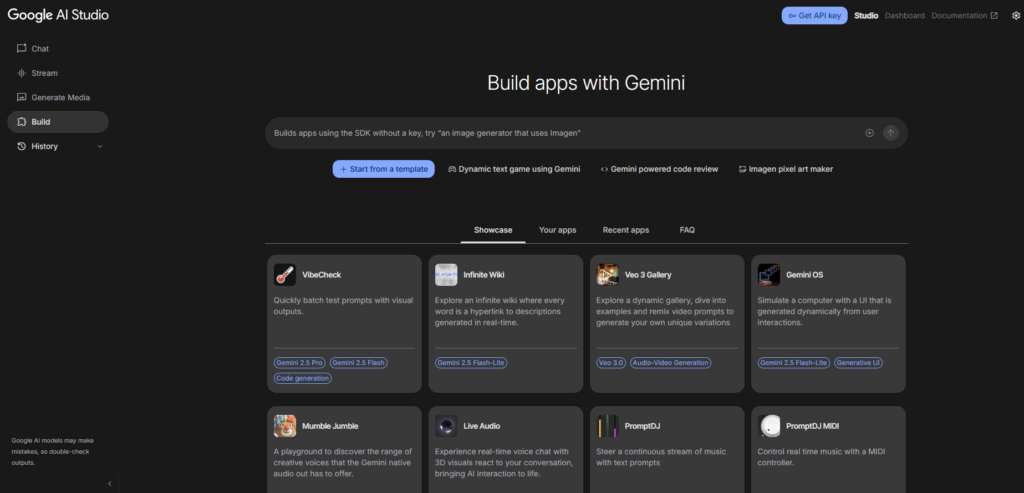Click the Get API key button
Image resolution: width=1024 pixels, height=493 pixels.
(x=814, y=16)
